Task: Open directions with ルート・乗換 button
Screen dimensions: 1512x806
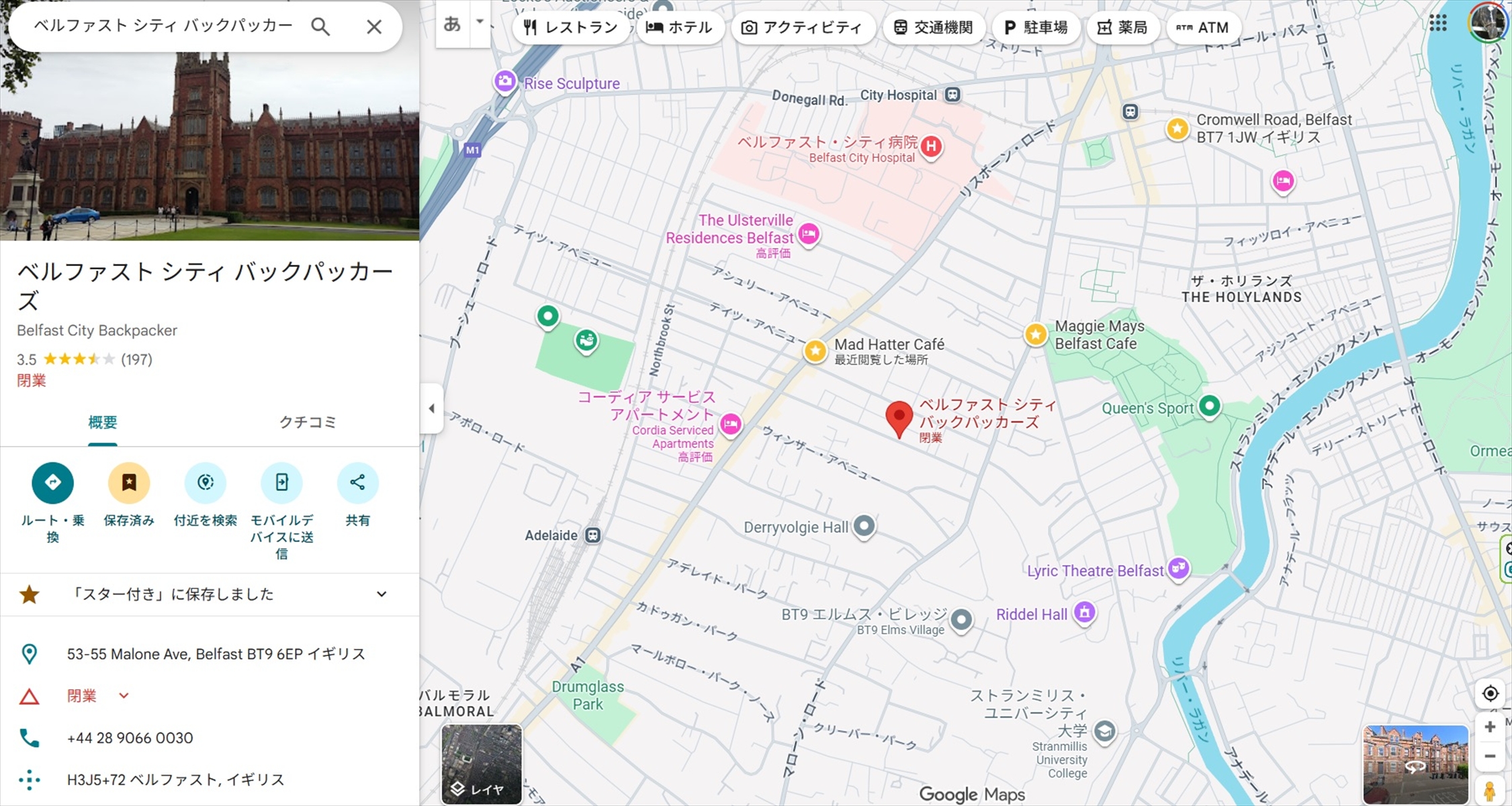Action: [52, 482]
